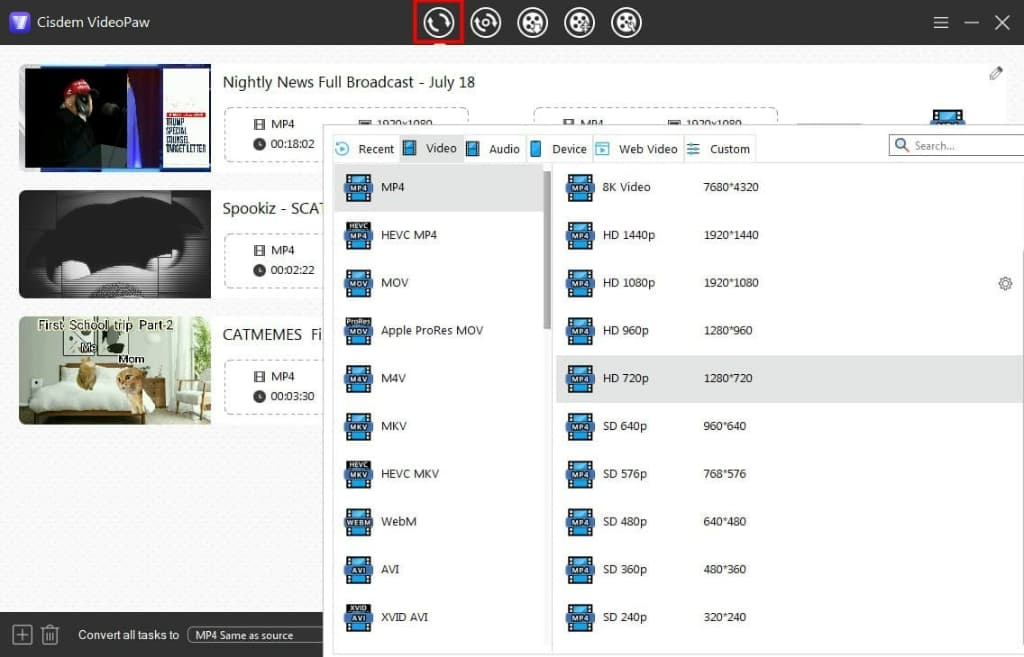
Task: Switch to the Device tab
Action: (560, 148)
